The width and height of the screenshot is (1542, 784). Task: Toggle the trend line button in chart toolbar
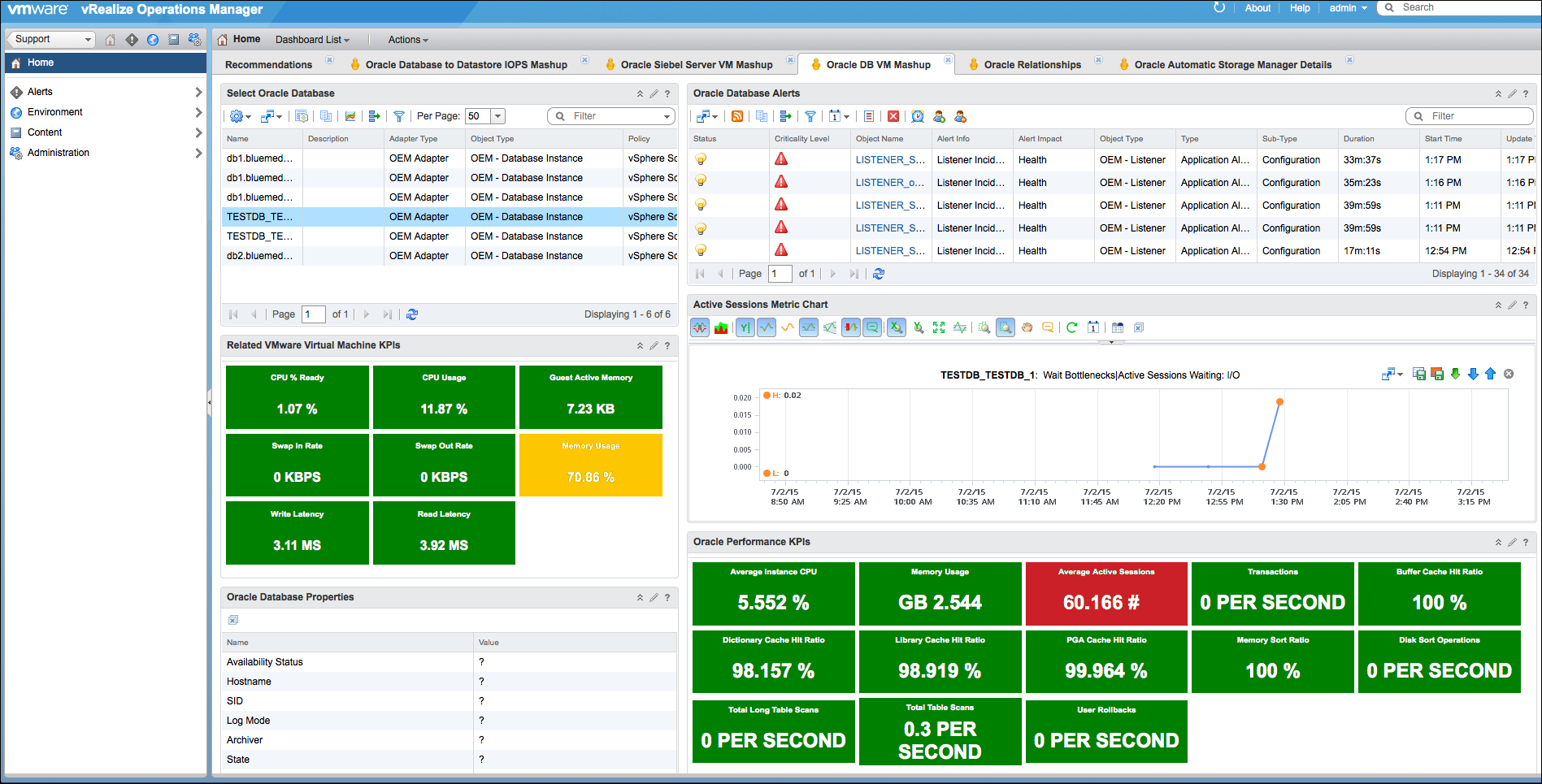click(767, 327)
